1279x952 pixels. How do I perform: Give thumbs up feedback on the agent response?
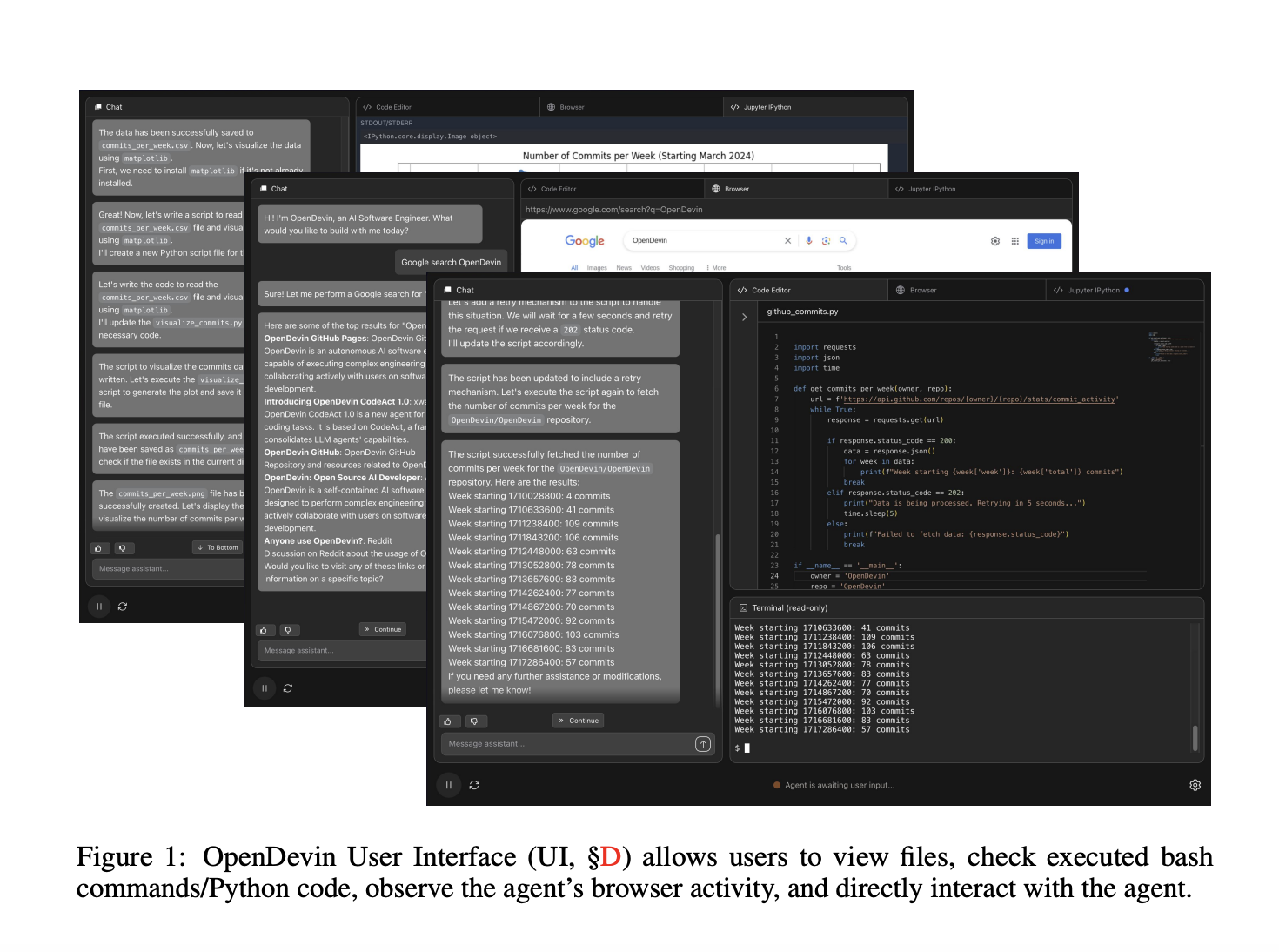pos(450,721)
